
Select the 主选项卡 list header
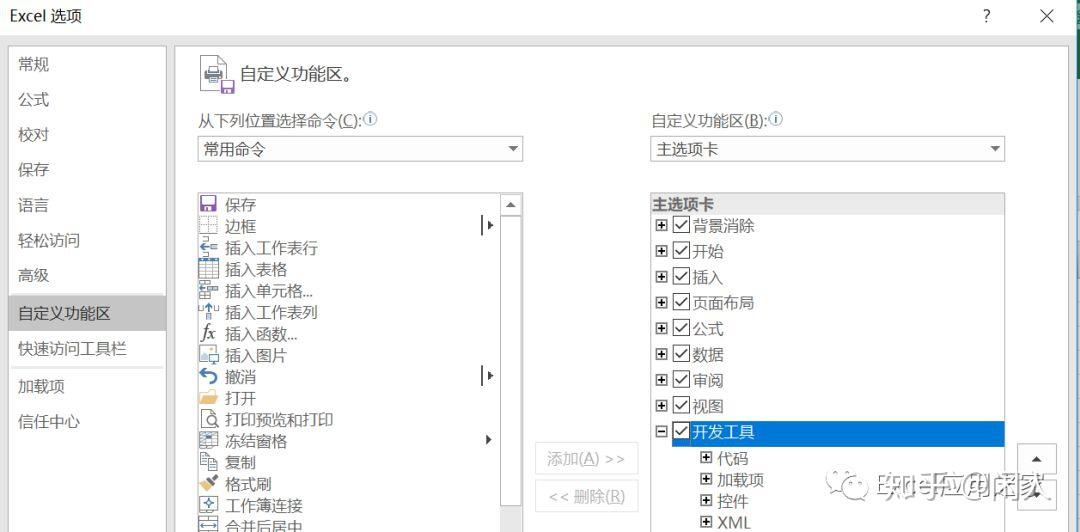tap(827, 204)
